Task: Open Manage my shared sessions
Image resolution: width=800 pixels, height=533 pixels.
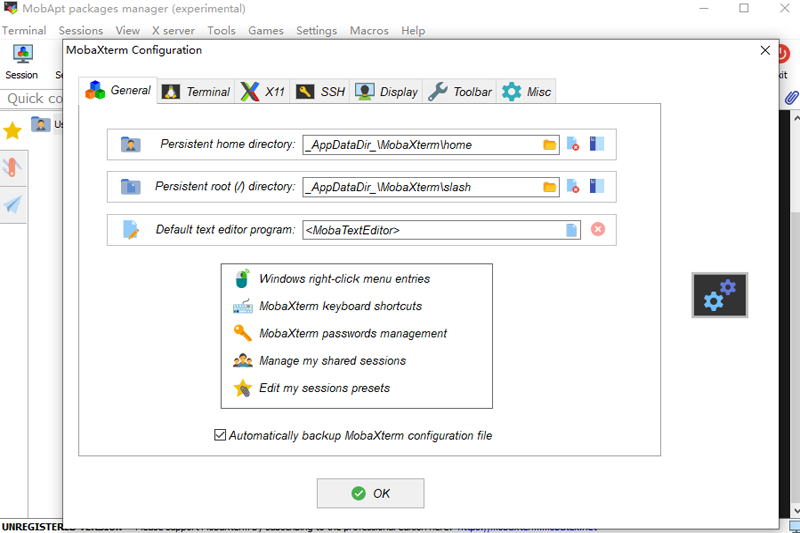Action: (332, 361)
